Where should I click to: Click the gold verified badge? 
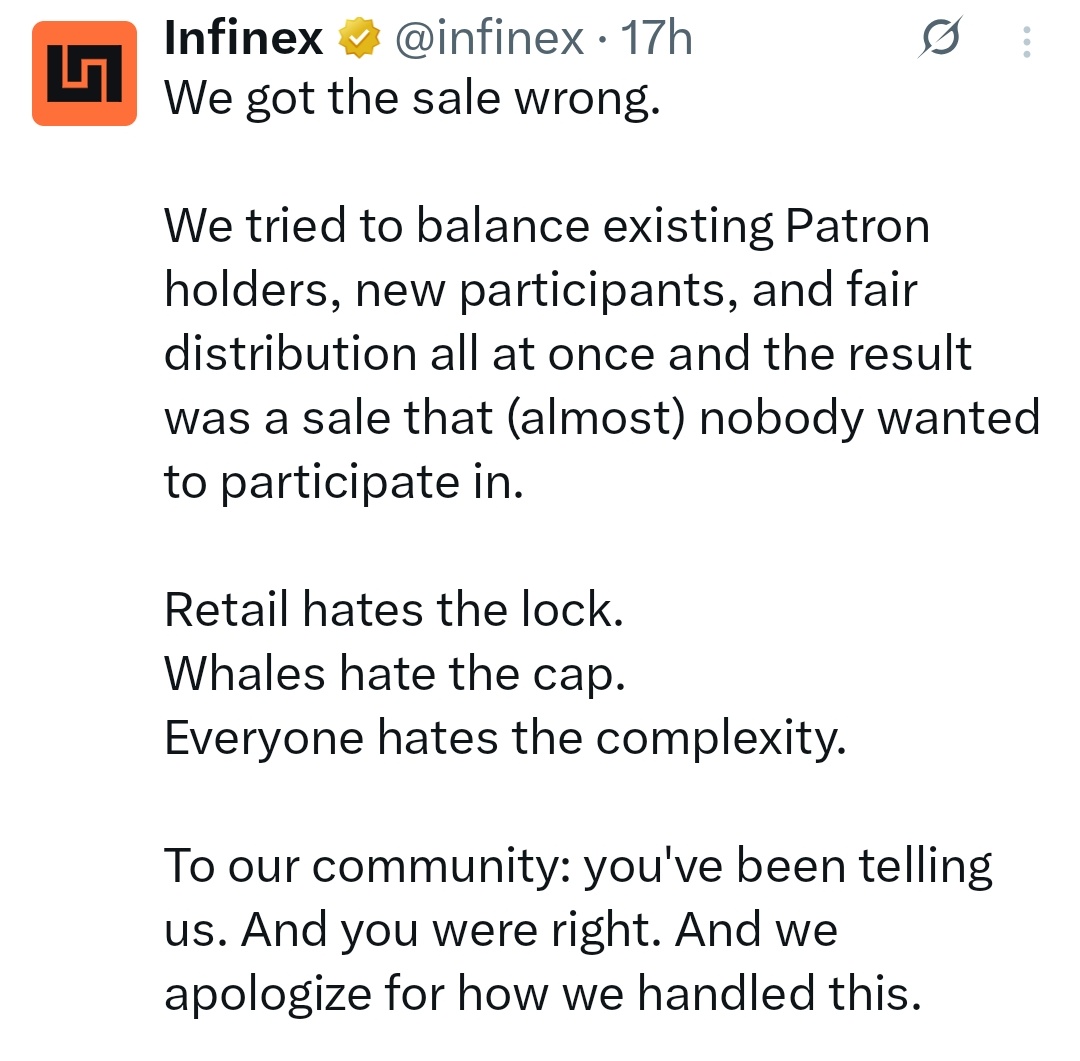pos(360,39)
